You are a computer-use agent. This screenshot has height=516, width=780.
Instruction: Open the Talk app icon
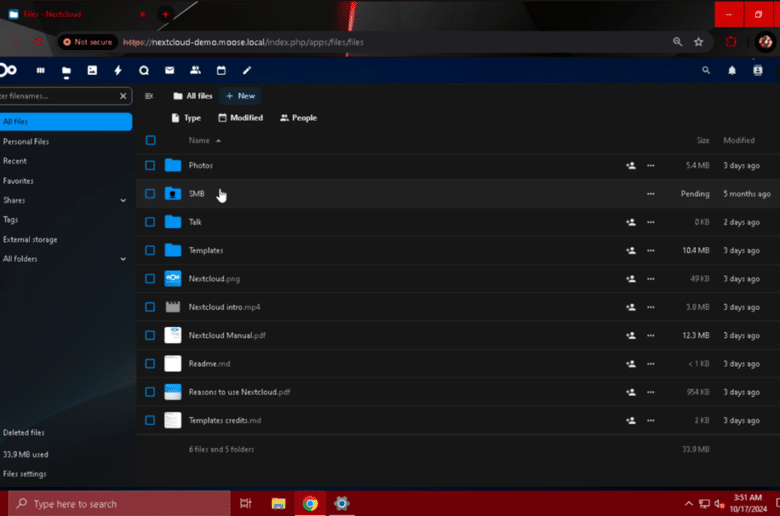click(x=144, y=71)
